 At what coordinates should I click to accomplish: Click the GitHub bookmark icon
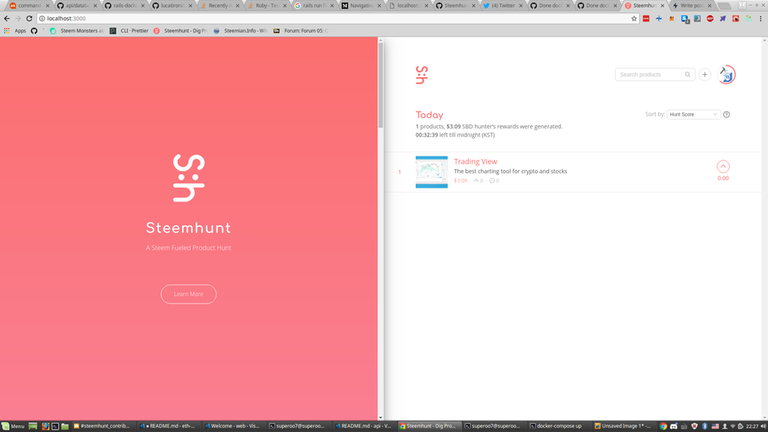[x=34, y=30]
